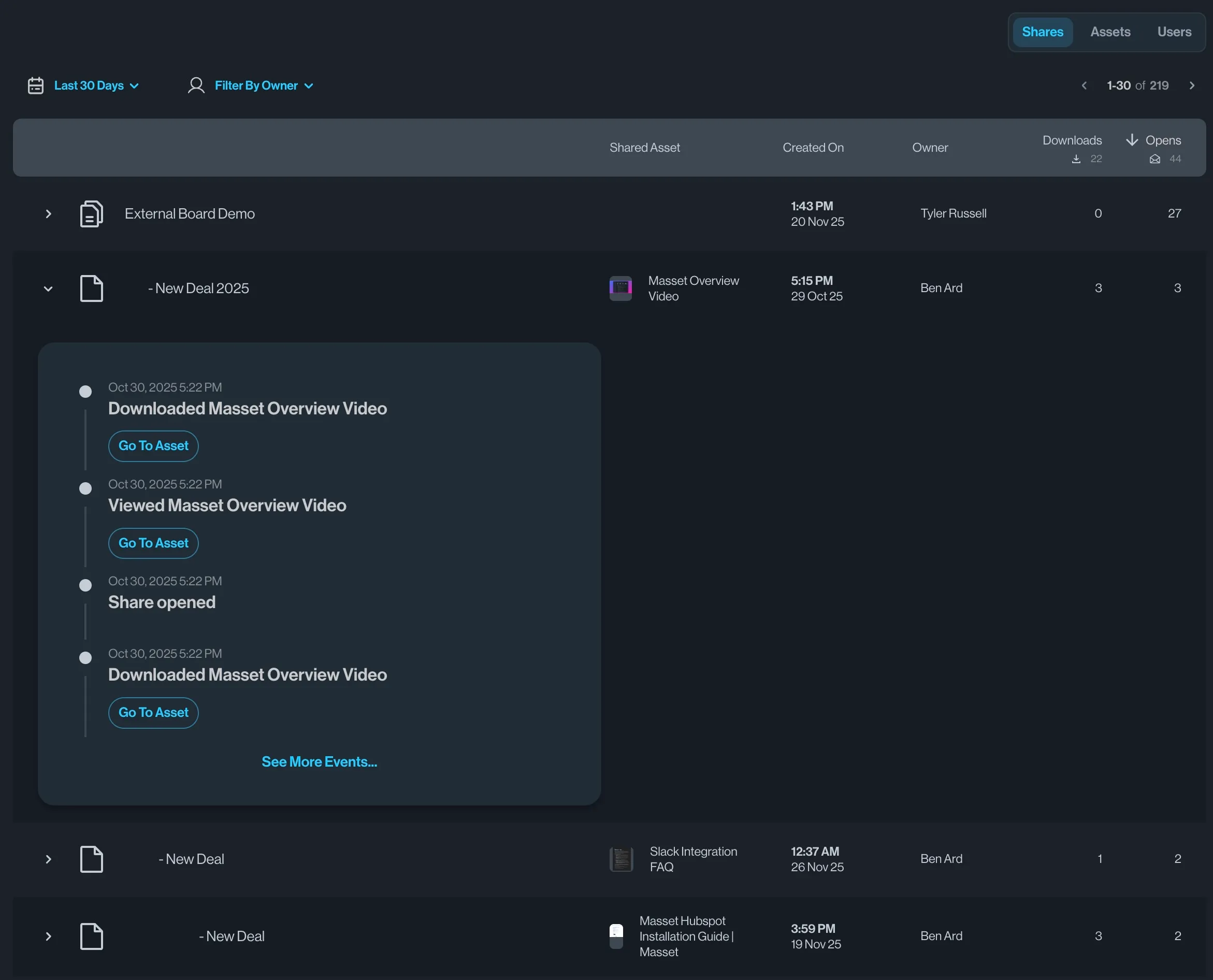Open the Last 30 Days date filter

[x=89, y=85]
